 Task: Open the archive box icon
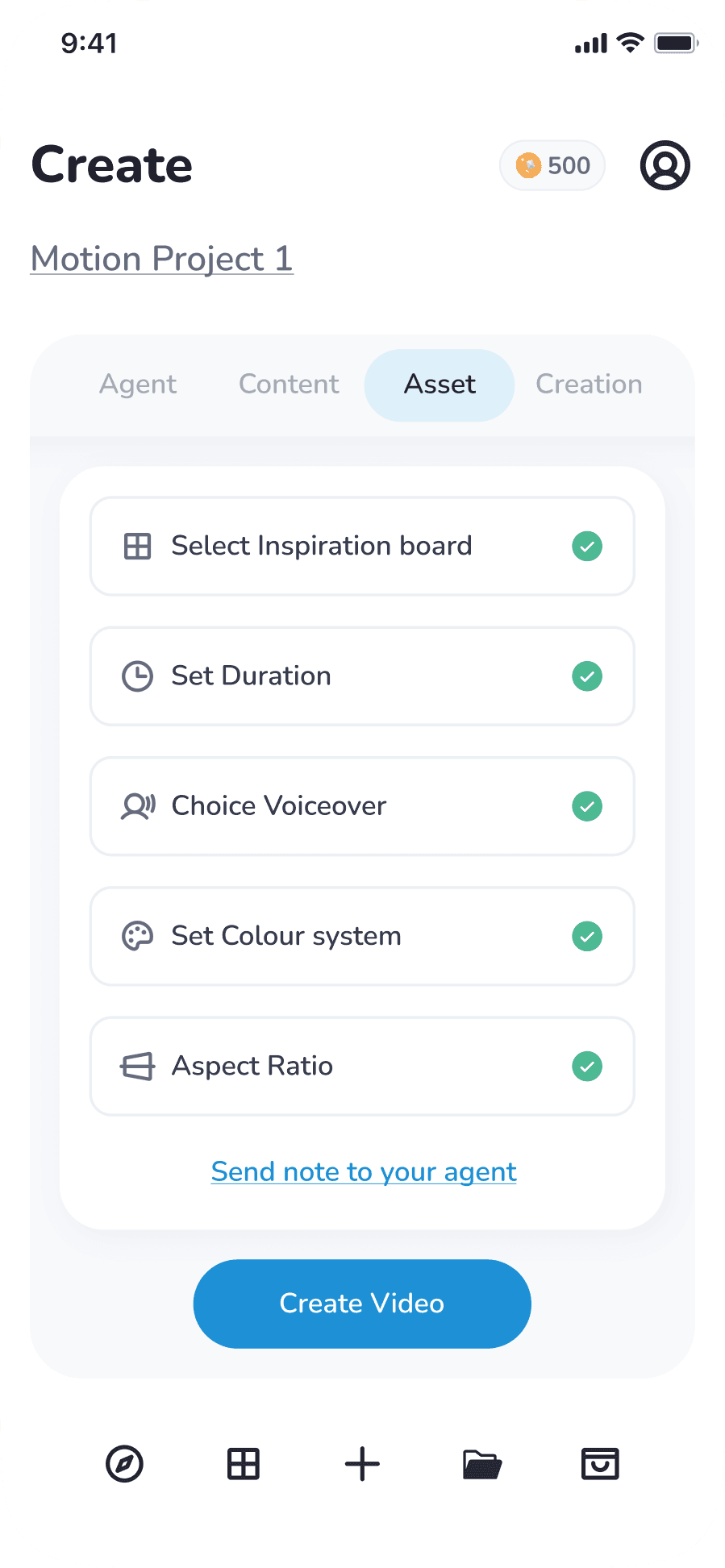coord(600,1464)
